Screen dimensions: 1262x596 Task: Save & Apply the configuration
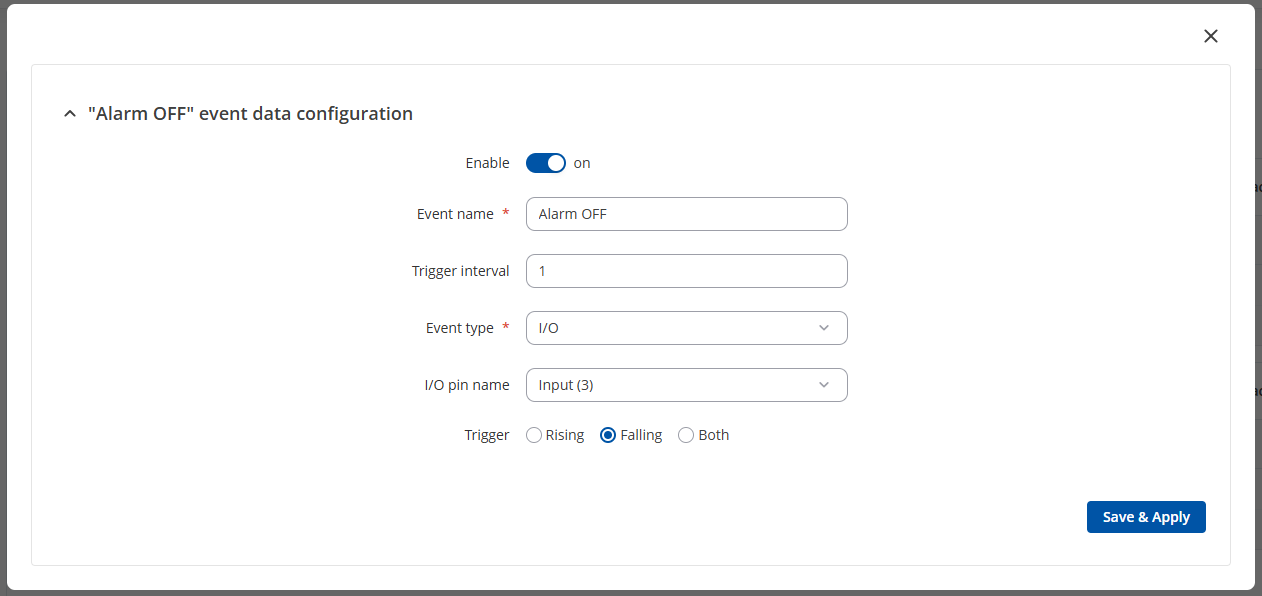[1146, 517]
